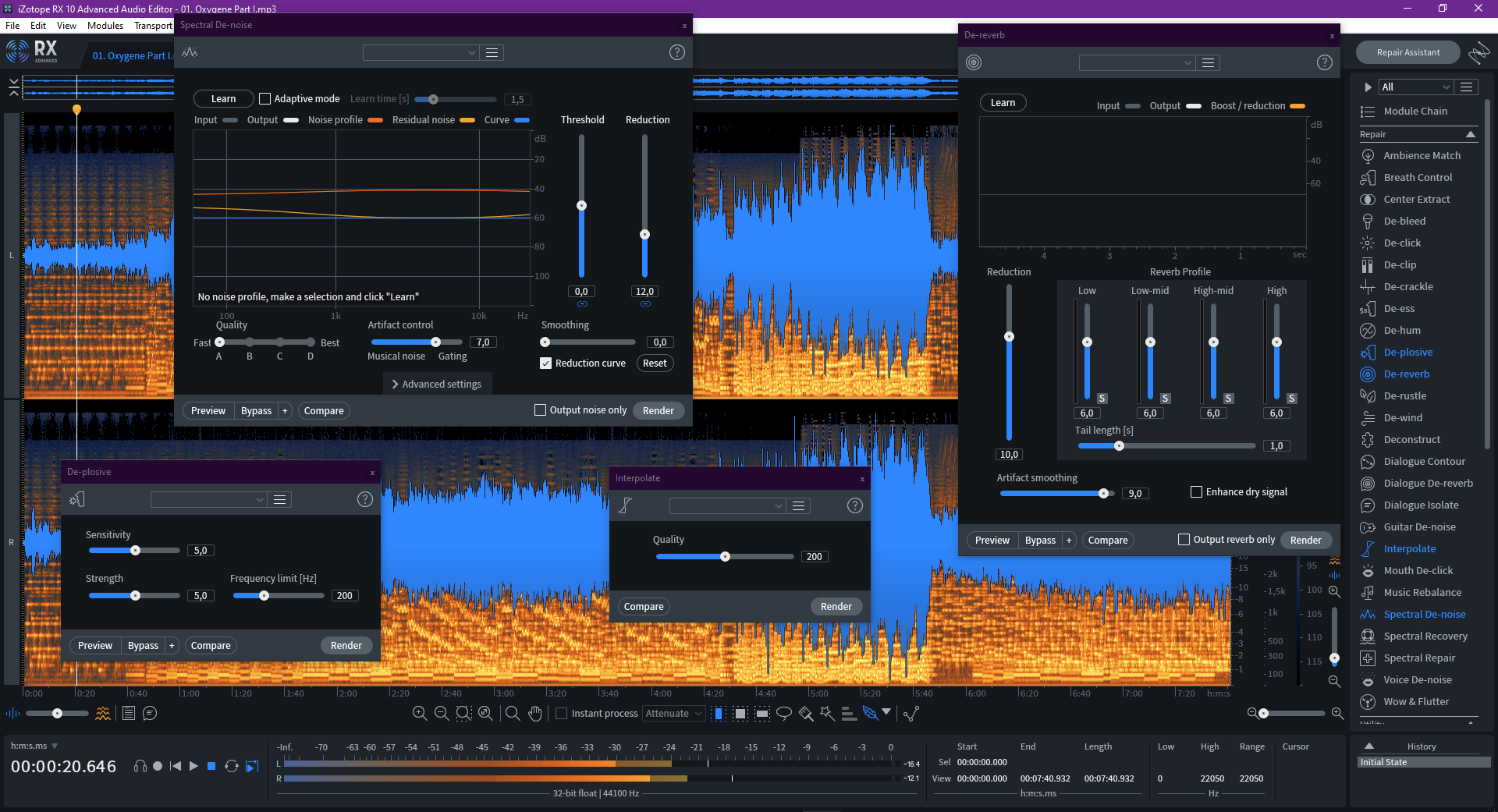Click the record button in transport
1498x812 pixels.
point(158,766)
